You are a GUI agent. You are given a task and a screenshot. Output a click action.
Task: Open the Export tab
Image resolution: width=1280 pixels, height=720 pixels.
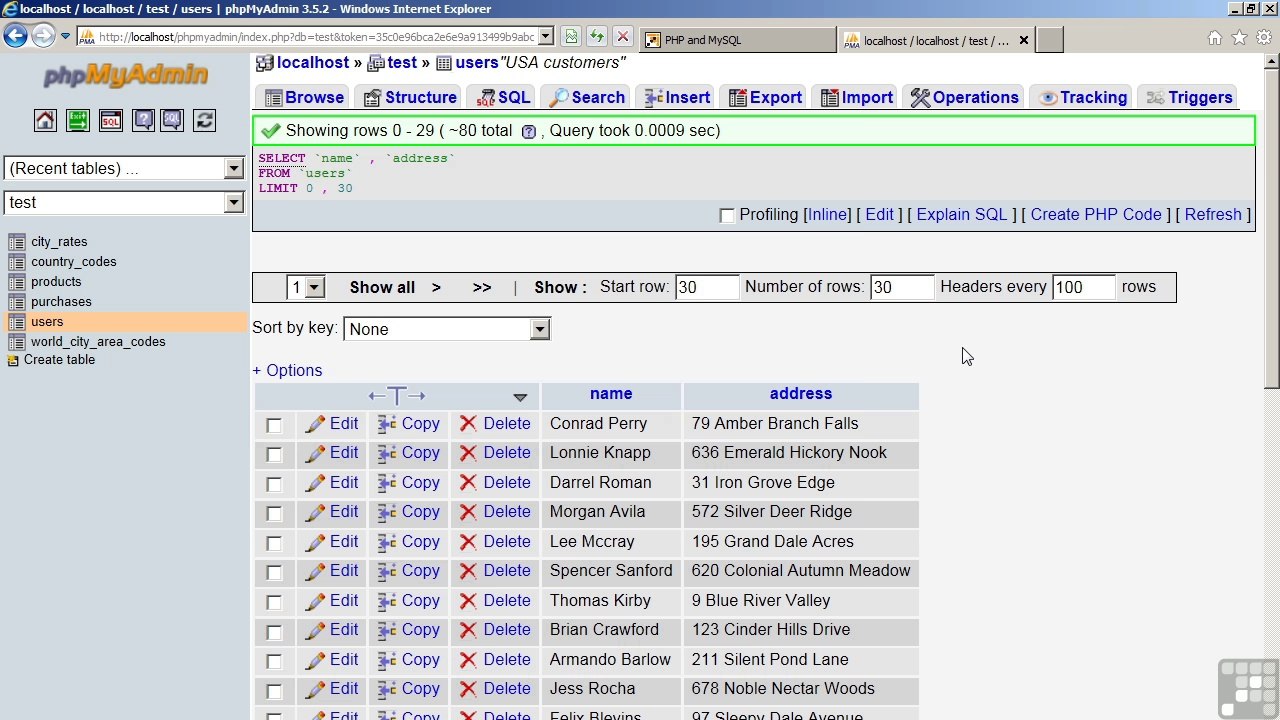[x=765, y=97]
